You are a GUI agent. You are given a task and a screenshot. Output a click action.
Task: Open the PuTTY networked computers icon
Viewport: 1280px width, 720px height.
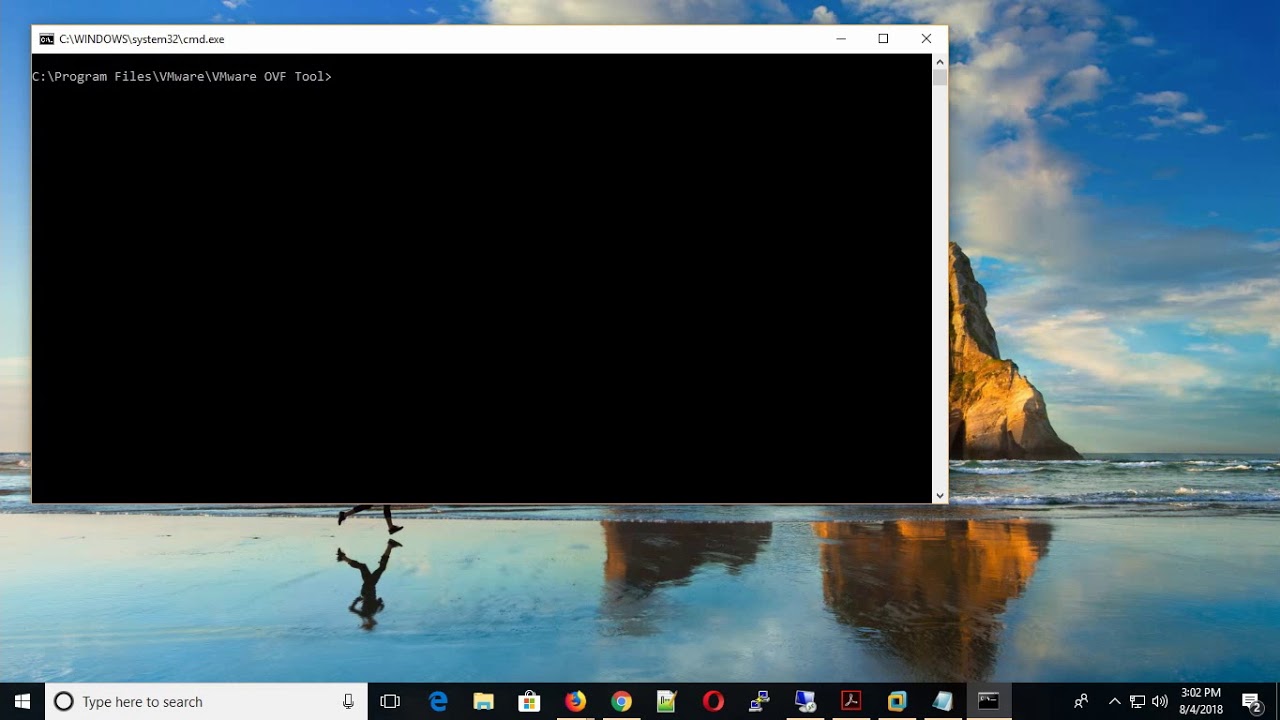759,701
